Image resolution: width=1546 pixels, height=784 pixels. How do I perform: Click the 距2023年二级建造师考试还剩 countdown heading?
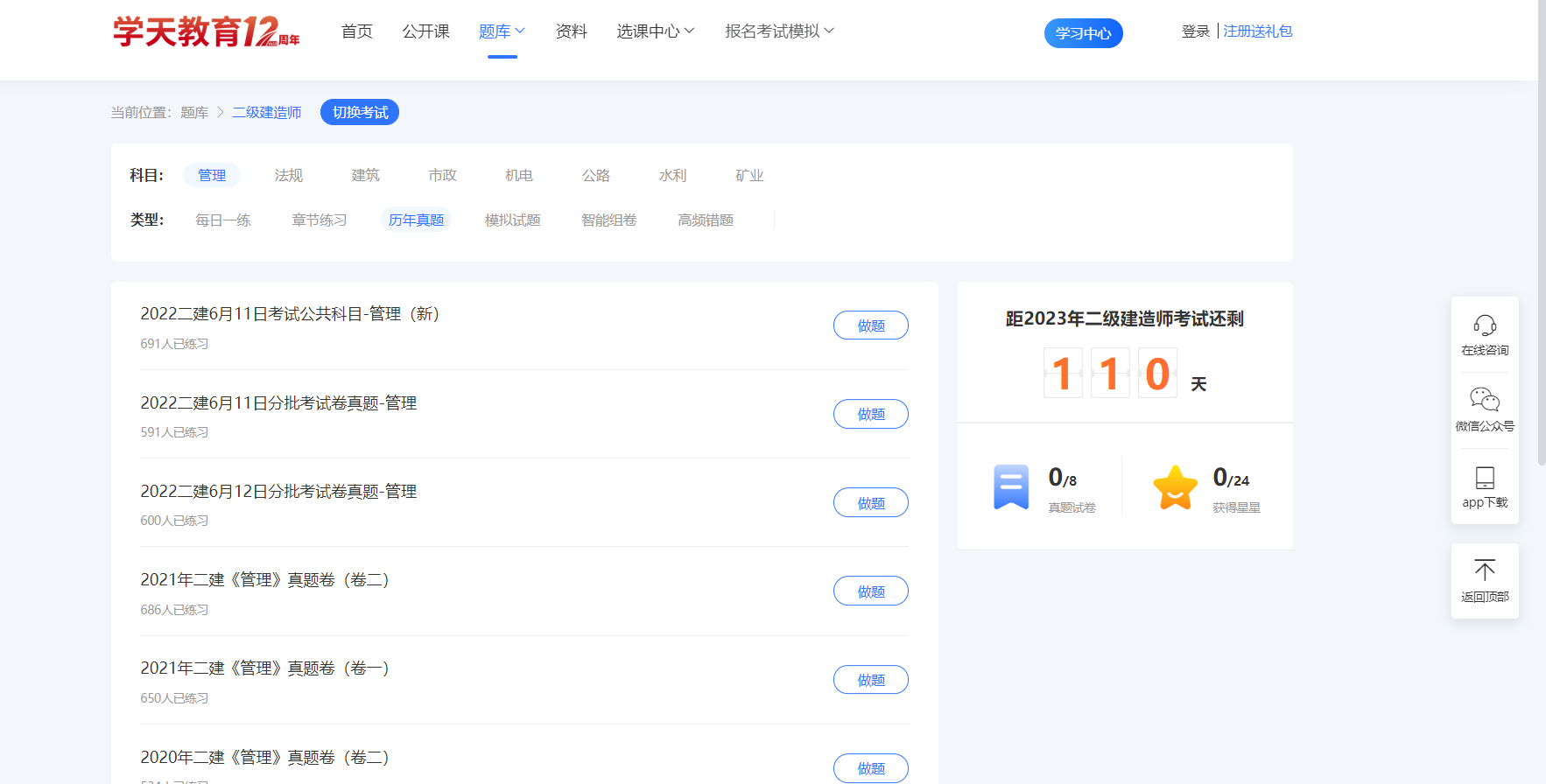[x=1125, y=318]
